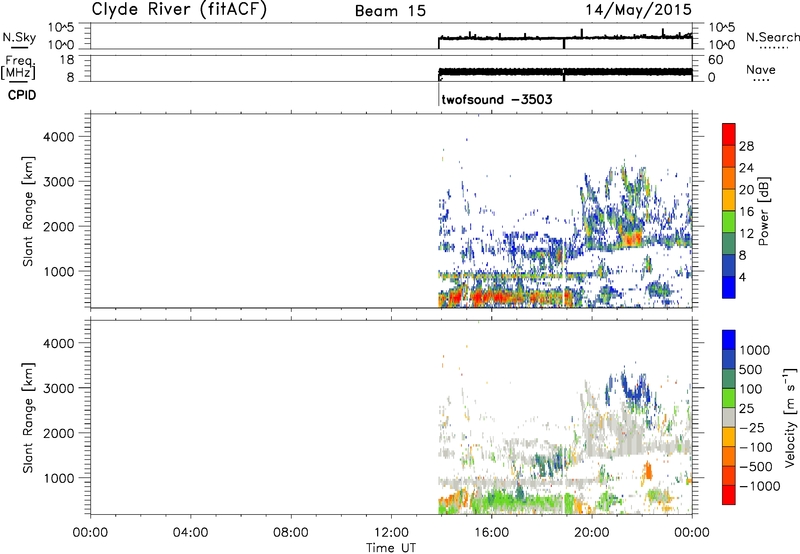The width and height of the screenshot is (800, 554).
Task: Click the 'Velocity [m s-1]' colorbar title
Action: click(790, 418)
